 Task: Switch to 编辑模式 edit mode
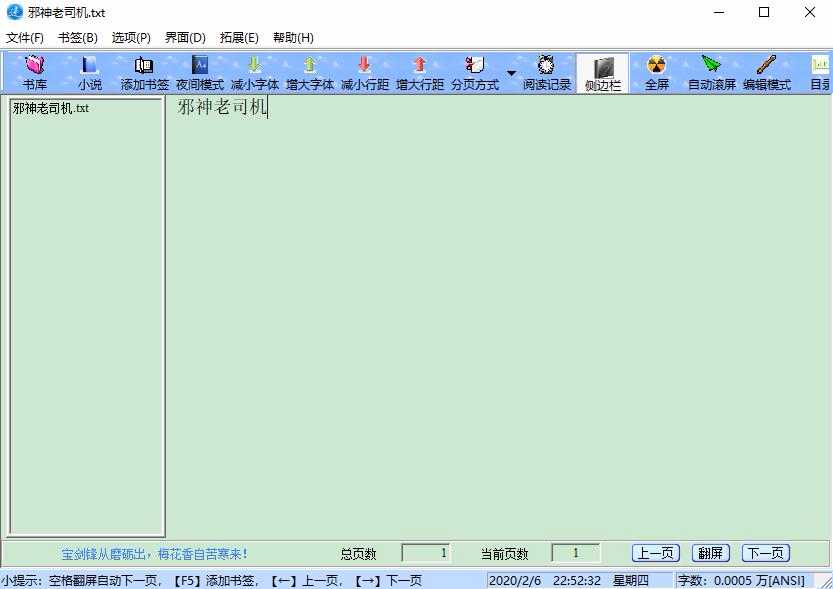767,73
